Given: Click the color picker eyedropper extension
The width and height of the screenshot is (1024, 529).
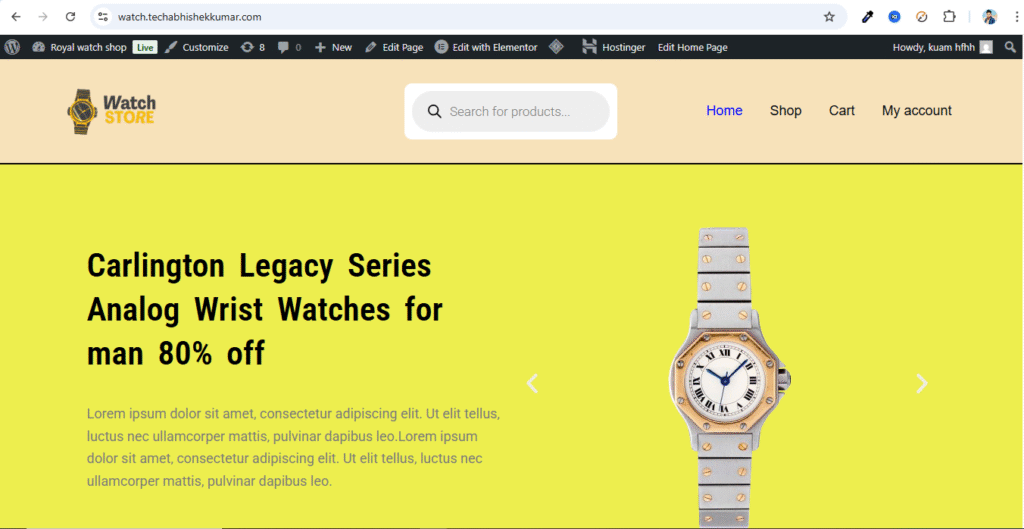Looking at the screenshot, I should pyautogui.click(x=867, y=17).
